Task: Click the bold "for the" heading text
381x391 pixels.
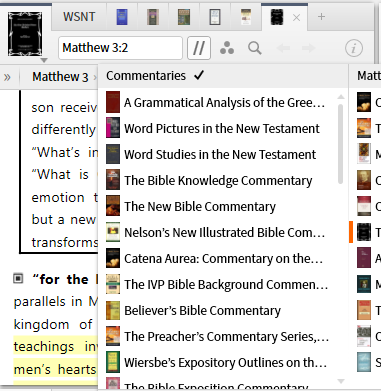Action: click(60, 279)
